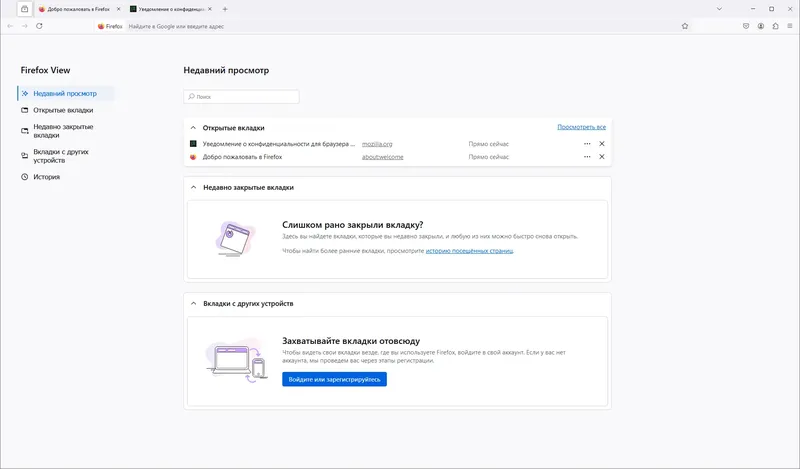
Task: Open the Firefox application menu (hamburger)
Action: pos(790,26)
